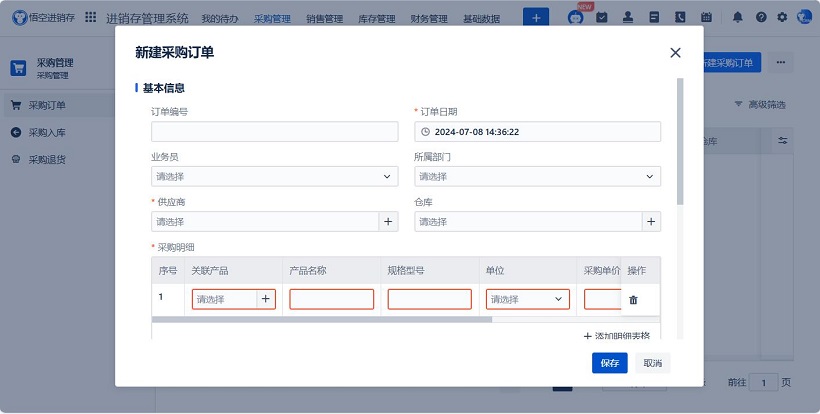The height and width of the screenshot is (414, 820).
Task: Open the more options ellipsis button
Action: tap(781, 63)
